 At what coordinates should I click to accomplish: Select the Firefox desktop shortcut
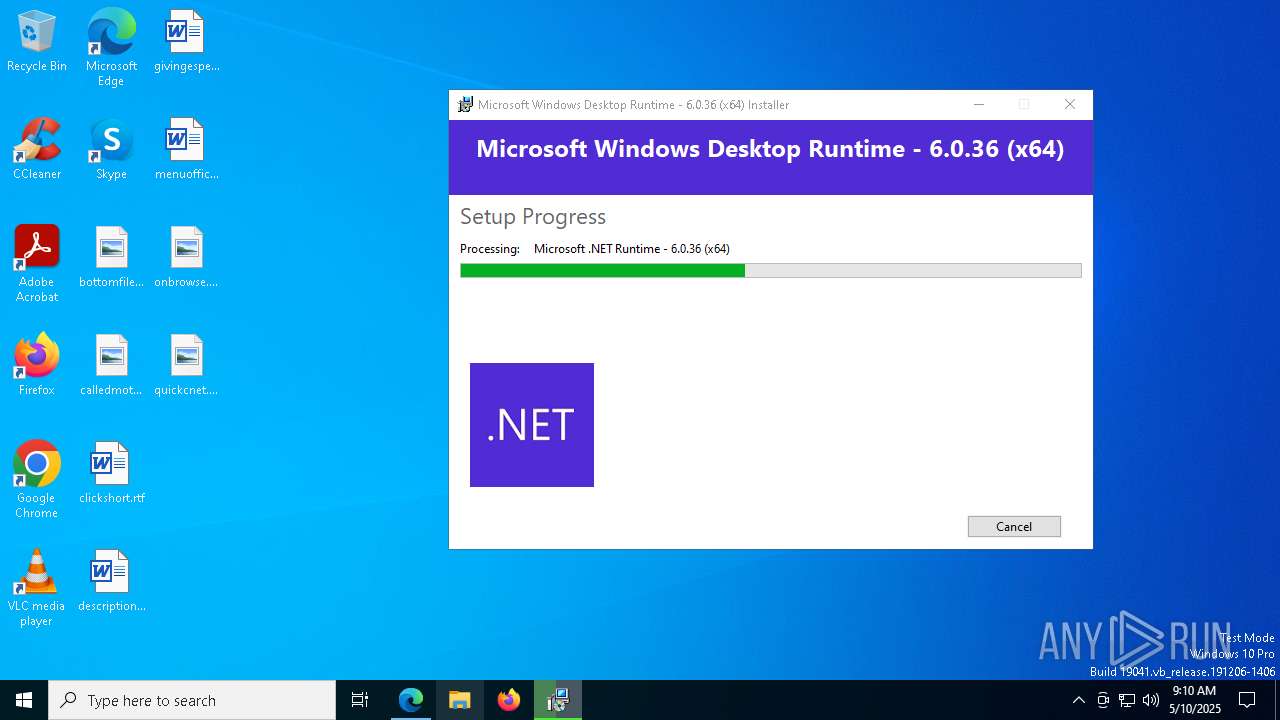[37, 366]
